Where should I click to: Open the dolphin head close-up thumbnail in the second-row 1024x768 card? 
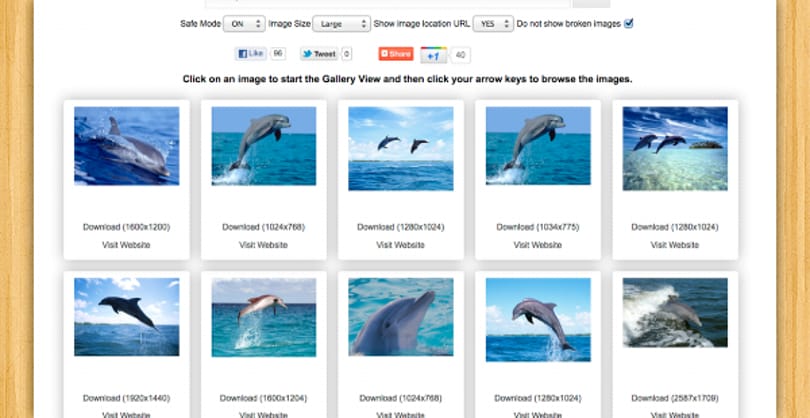[401, 317]
